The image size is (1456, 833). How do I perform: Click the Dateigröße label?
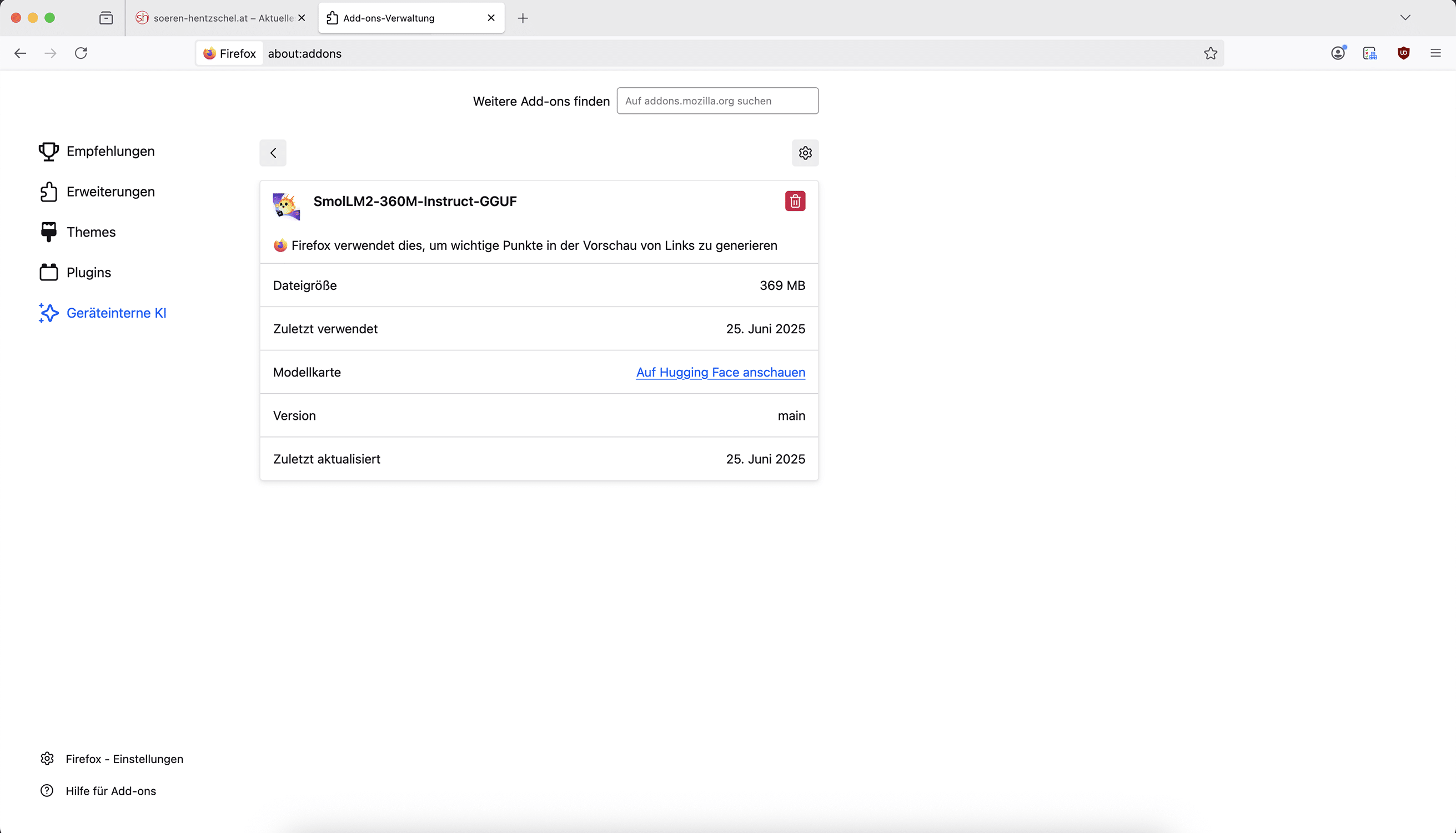[x=305, y=285]
